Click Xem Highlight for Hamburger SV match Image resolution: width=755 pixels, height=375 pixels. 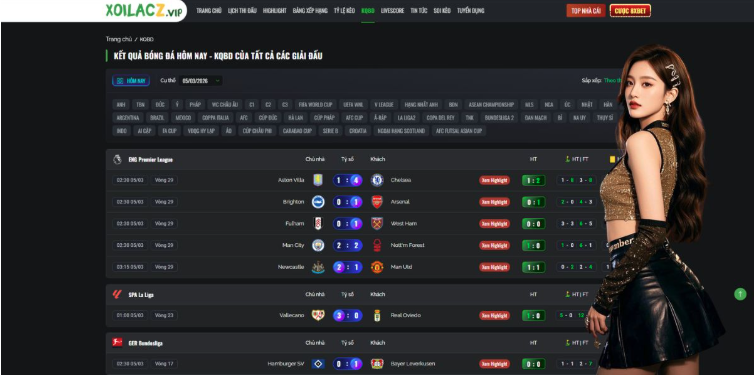click(494, 364)
